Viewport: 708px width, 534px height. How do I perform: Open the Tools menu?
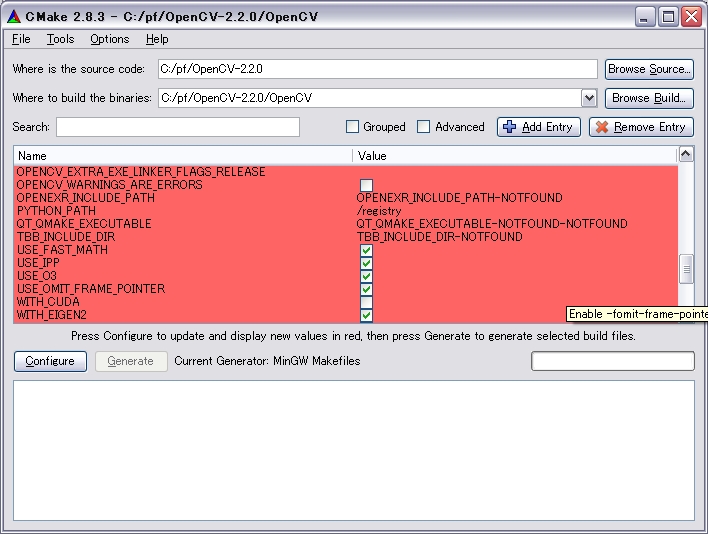coord(61,39)
